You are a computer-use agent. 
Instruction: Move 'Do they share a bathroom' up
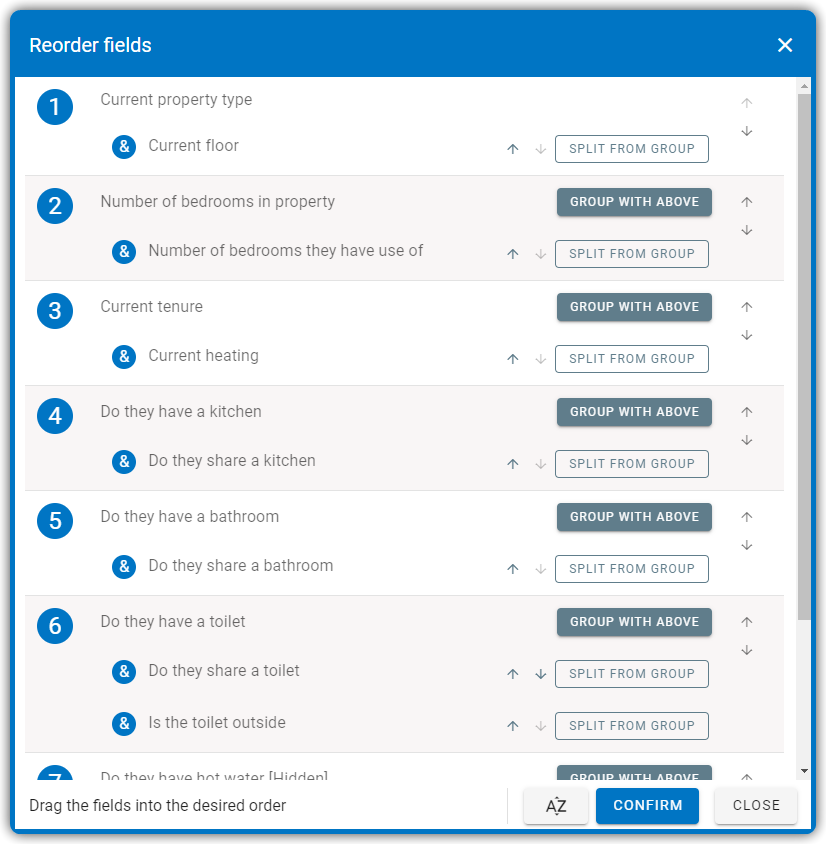513,569
